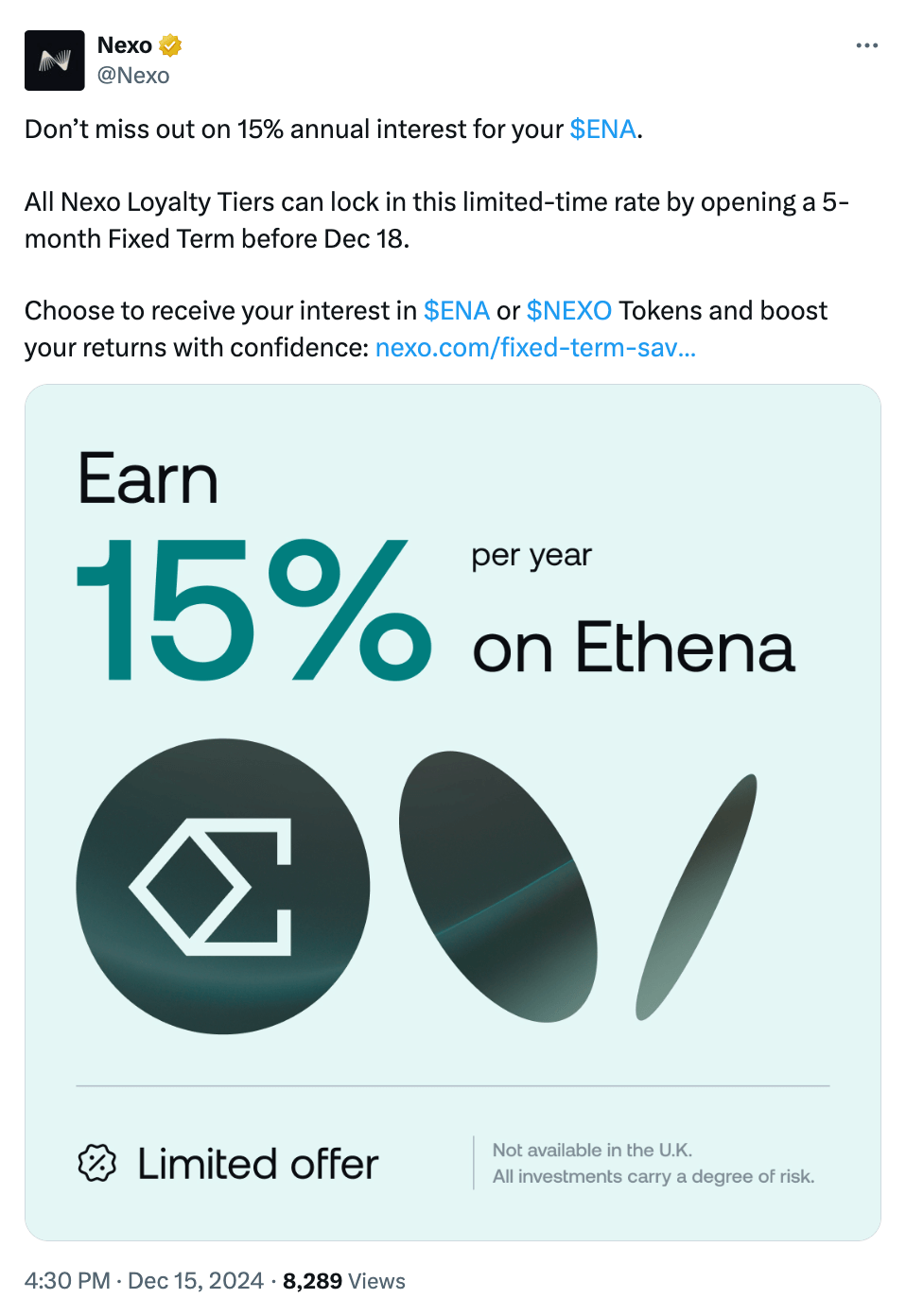906x1316 pixels.
Task: Open the $NEXO cashtag link
Action: (568, 311)
